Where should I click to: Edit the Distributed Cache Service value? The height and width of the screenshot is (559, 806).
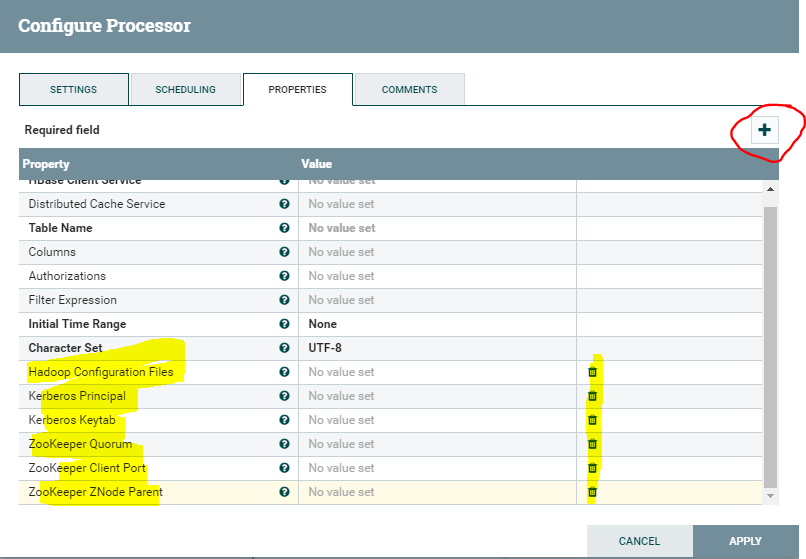437,204
